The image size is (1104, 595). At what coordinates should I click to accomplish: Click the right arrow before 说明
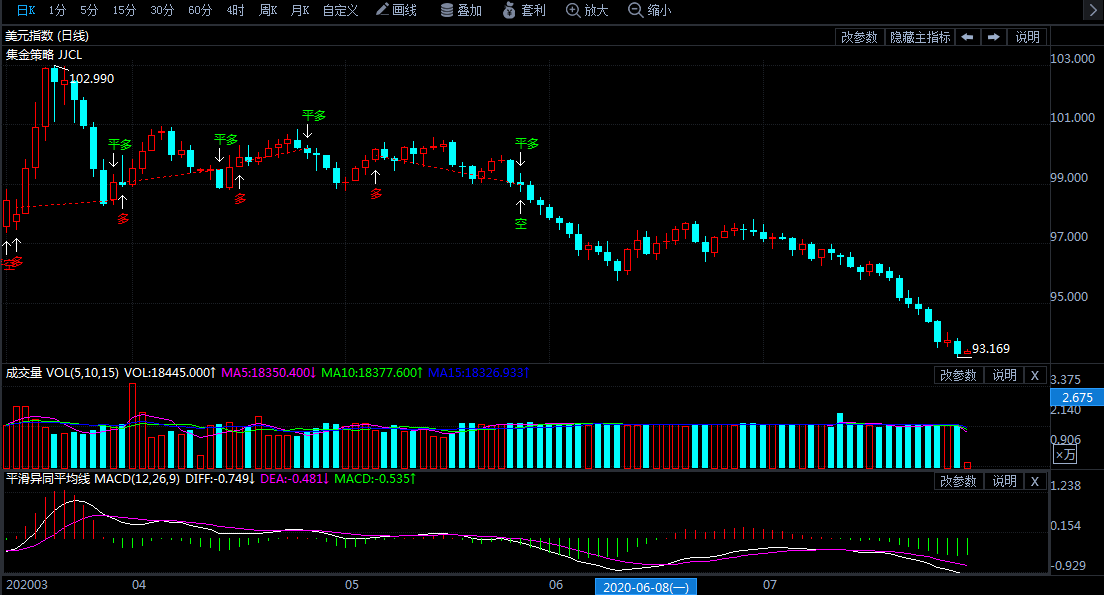(993, 37)
